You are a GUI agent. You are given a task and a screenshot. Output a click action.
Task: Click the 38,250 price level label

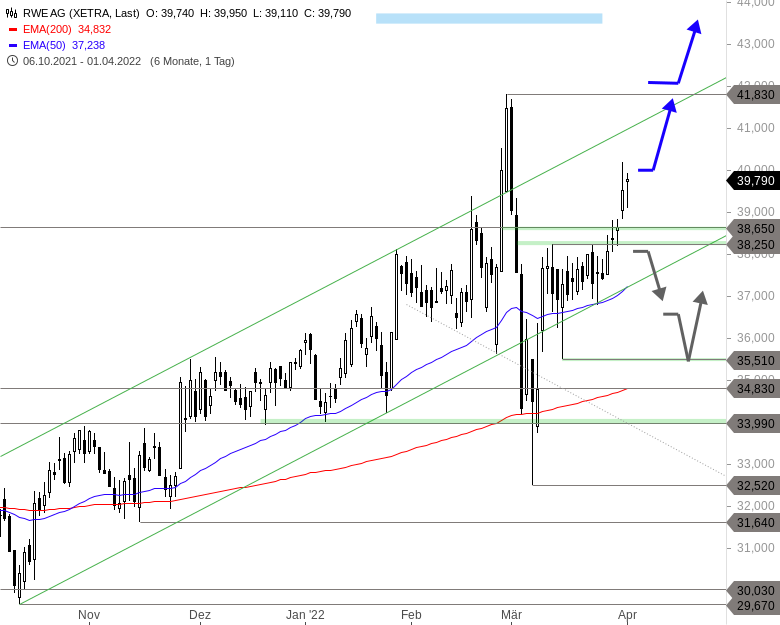point(754,245)
